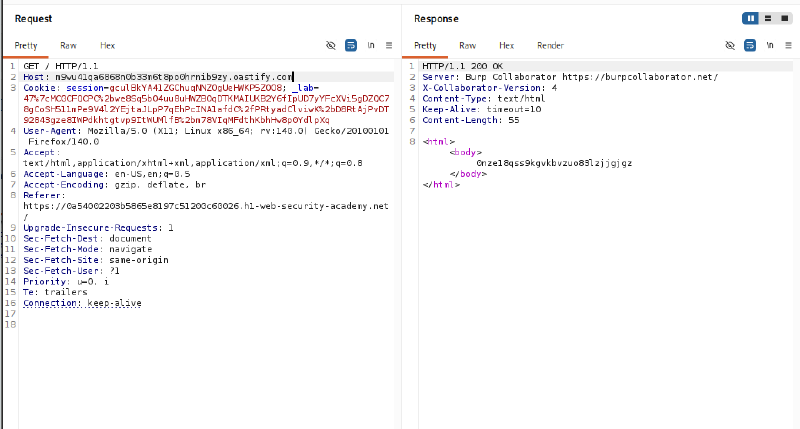Click the Sec-Fetch-Dest document header
This screenshot has width=800, height=429.
click(x=87, y=238)
